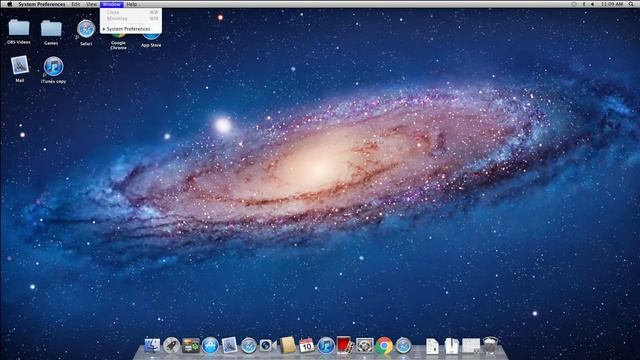The width and height of the screenshot is (640, 360).
Task: Open System Preferences application menu
Action: click(42, 4)
